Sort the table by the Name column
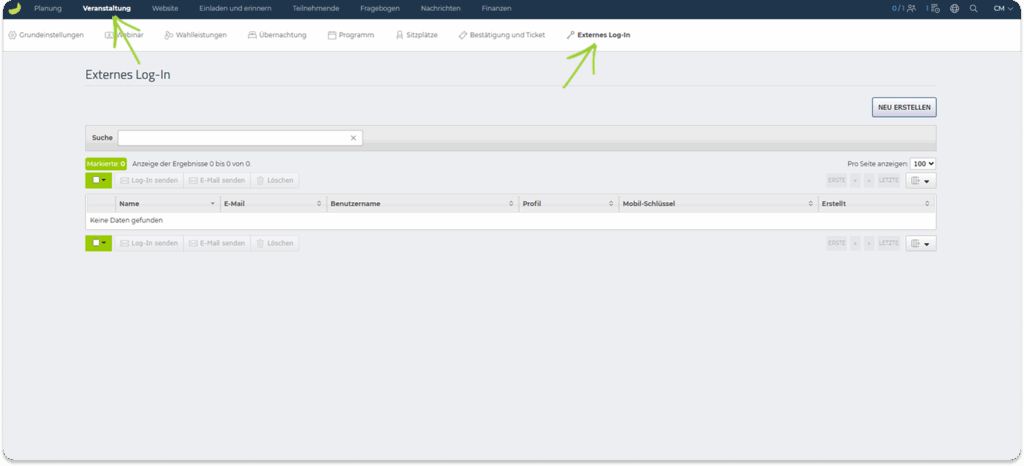Screen dimensions: 1024x466 165,203
